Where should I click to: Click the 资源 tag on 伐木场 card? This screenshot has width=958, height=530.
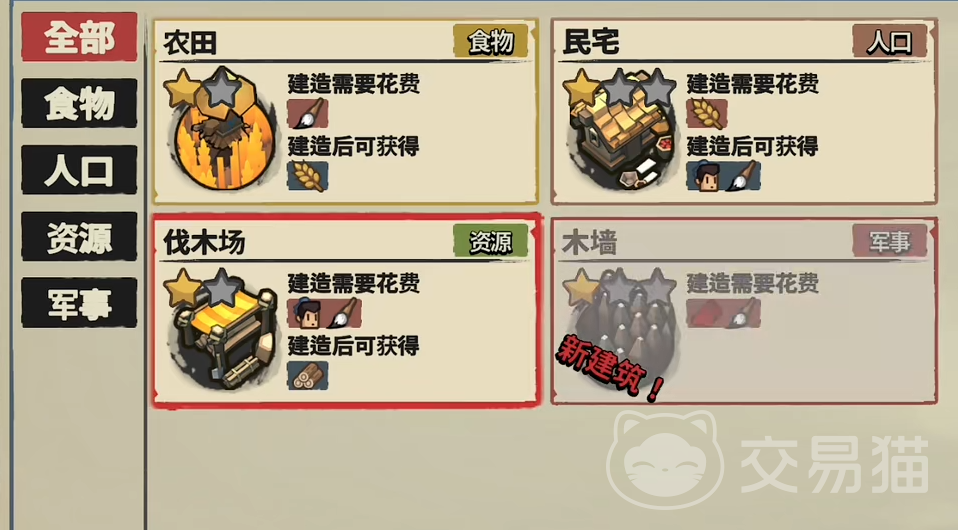[x=491, y=241]
